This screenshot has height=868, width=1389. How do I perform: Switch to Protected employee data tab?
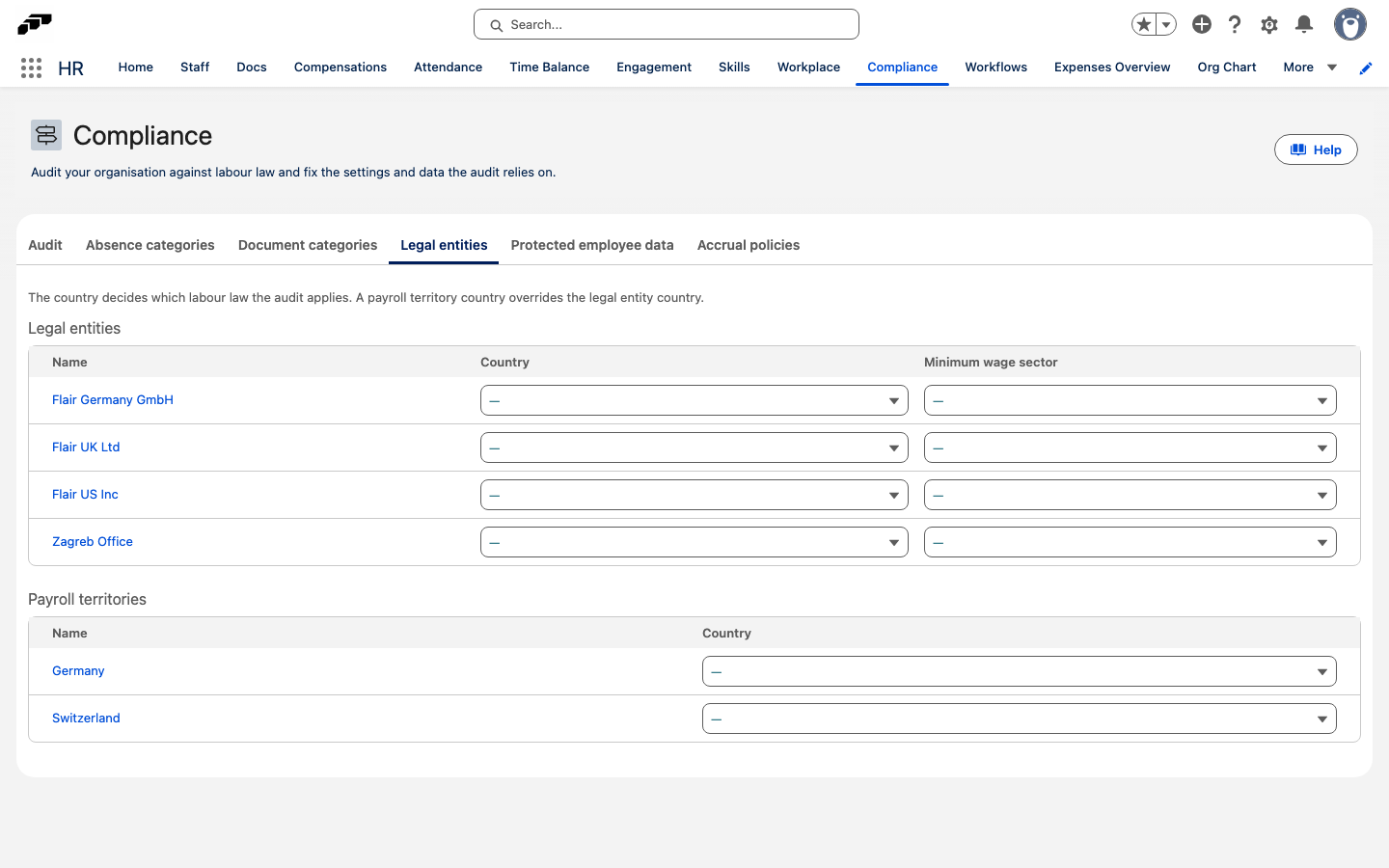pyautogui.click(x=592, y=245)
